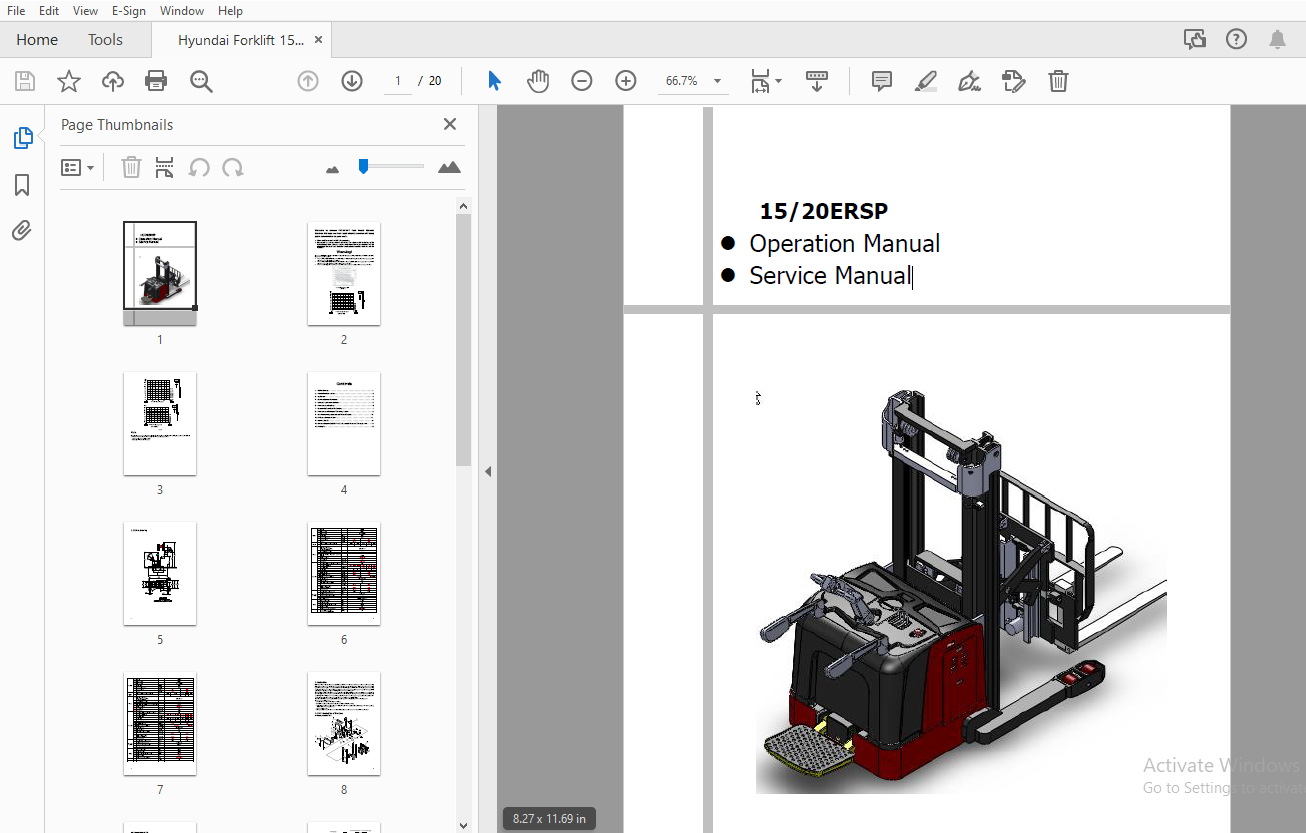Viewport: 1306px width, 833px height.
Task: Open the Edit PDF tool icon
Action: 1014,81
